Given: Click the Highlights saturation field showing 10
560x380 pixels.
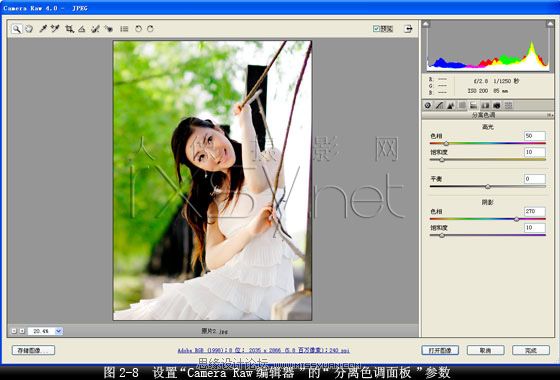Looking at the screenshot, I should pos(535,152).
